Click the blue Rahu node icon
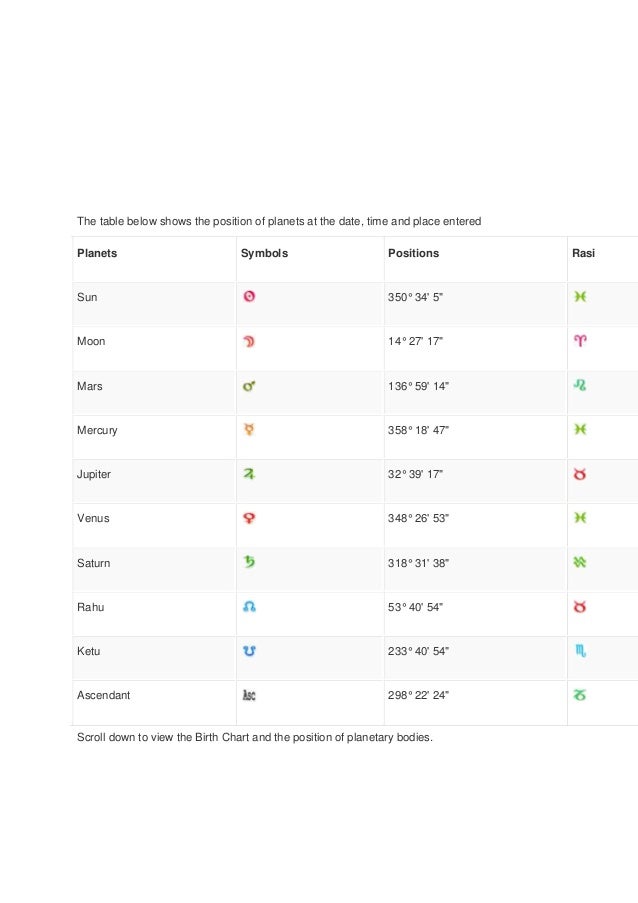 249,607
